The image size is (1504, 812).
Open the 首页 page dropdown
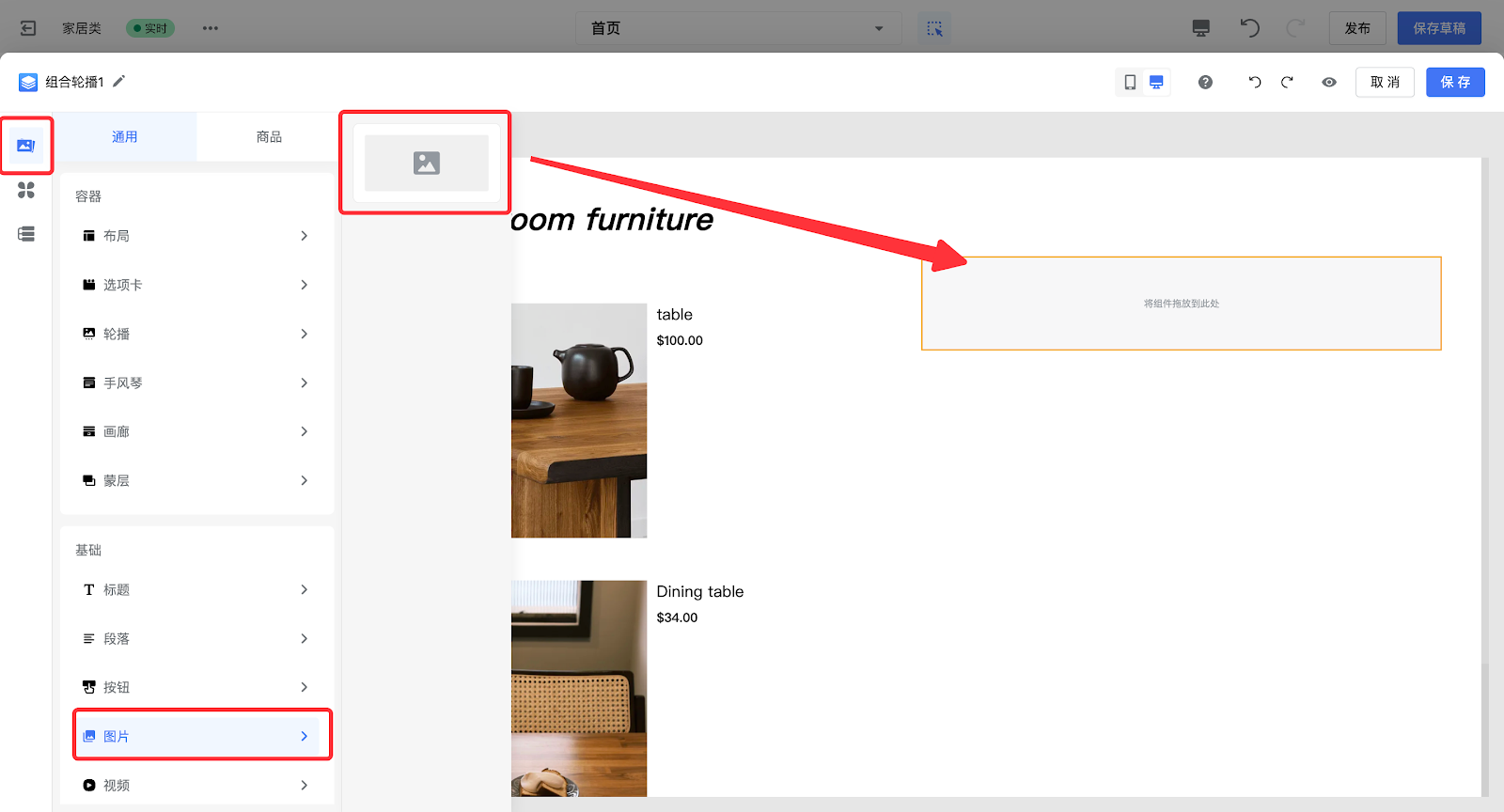pos(738,28)
